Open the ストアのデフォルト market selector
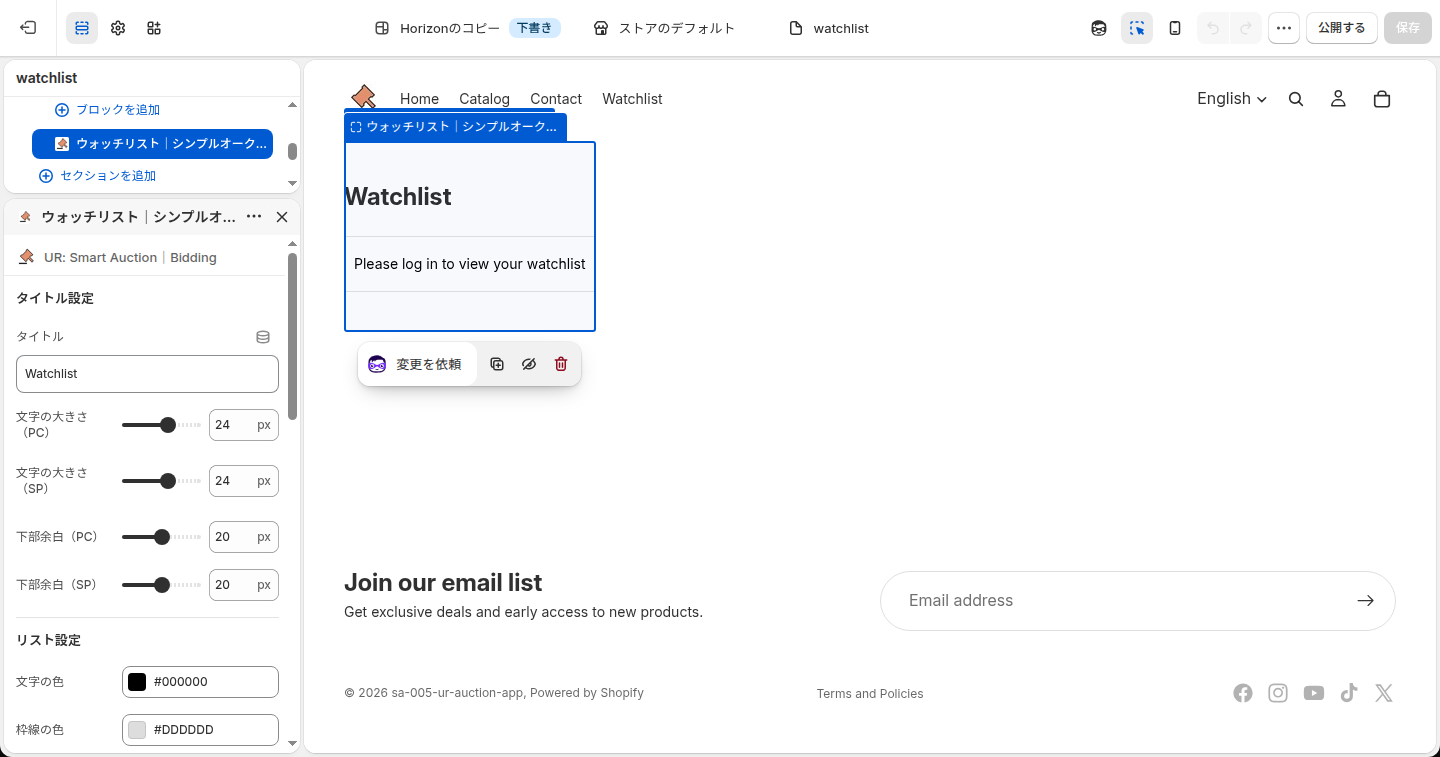This screenshot has height=757, width=1440. [664, 28]
